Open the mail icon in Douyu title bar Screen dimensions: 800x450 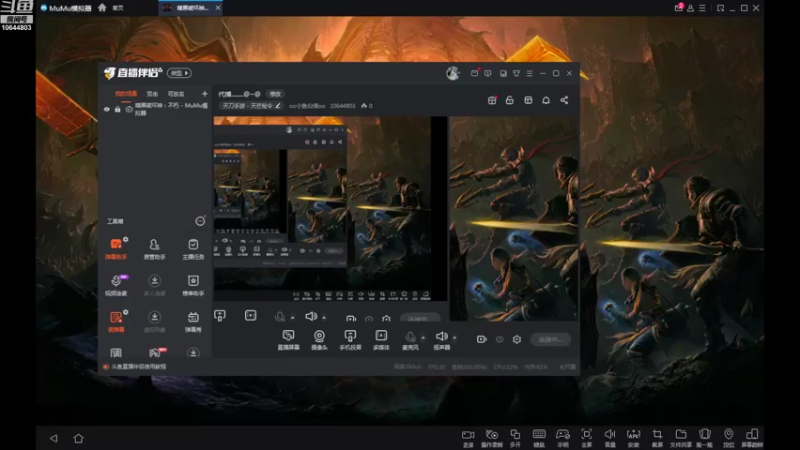pos(474,73)
